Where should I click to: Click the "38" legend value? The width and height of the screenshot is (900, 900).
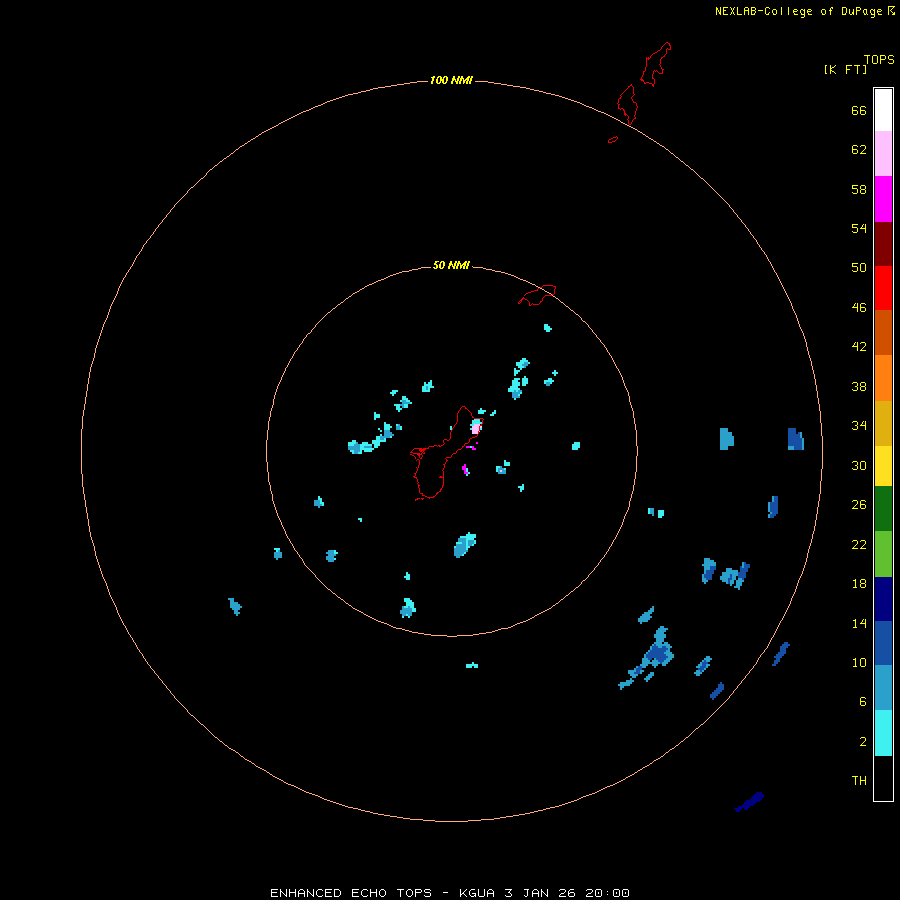859,387
